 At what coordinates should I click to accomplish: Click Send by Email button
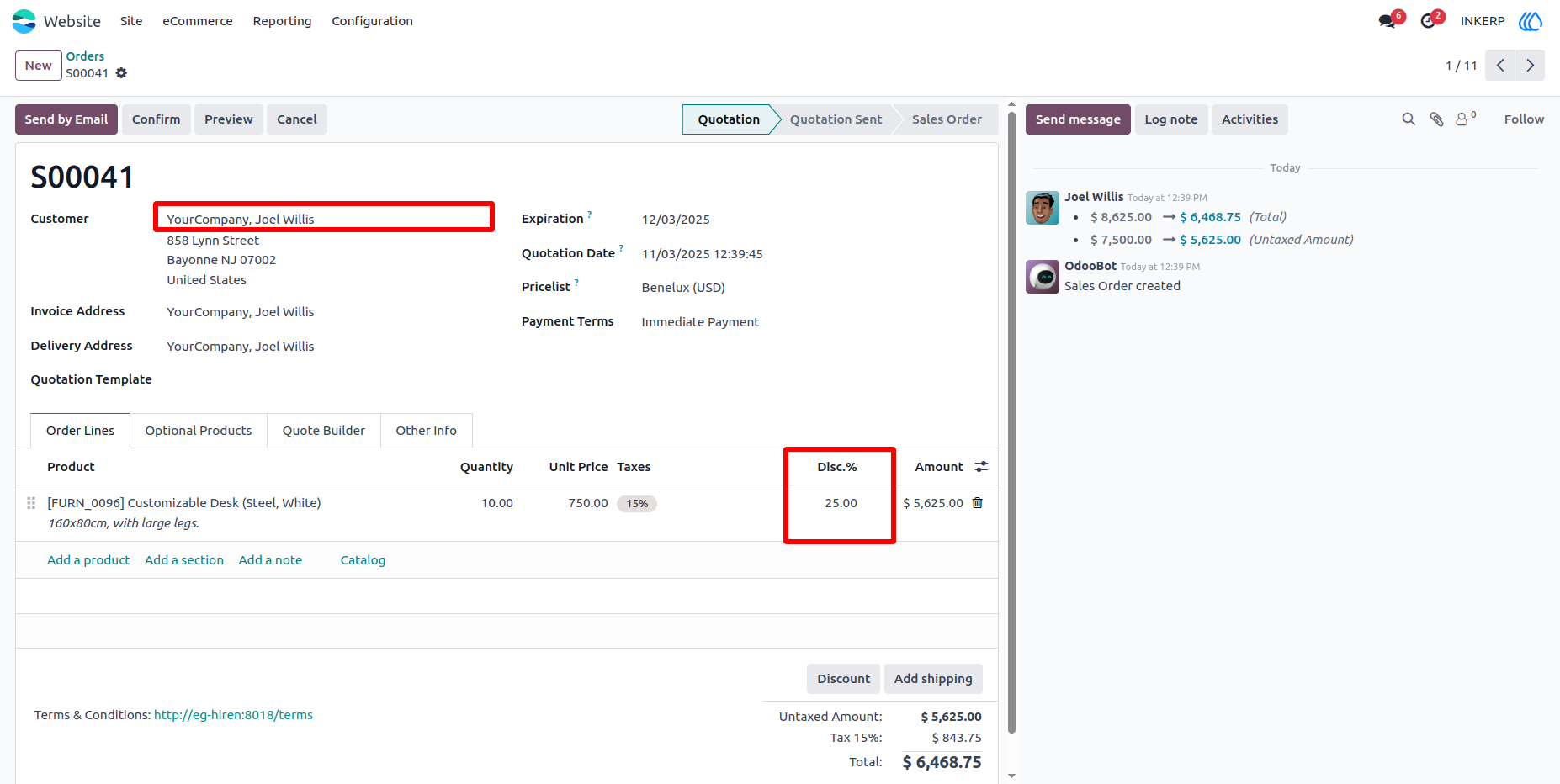66,119
